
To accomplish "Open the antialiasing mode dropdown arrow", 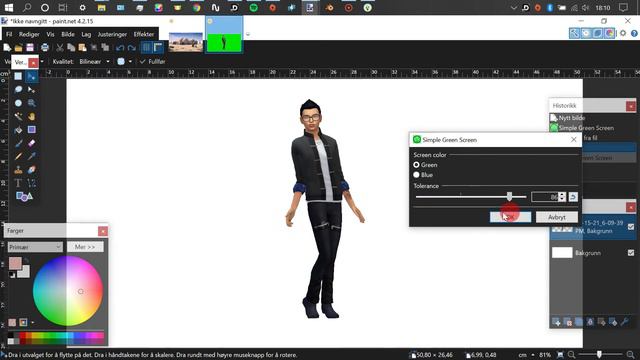I will point(130,62).
